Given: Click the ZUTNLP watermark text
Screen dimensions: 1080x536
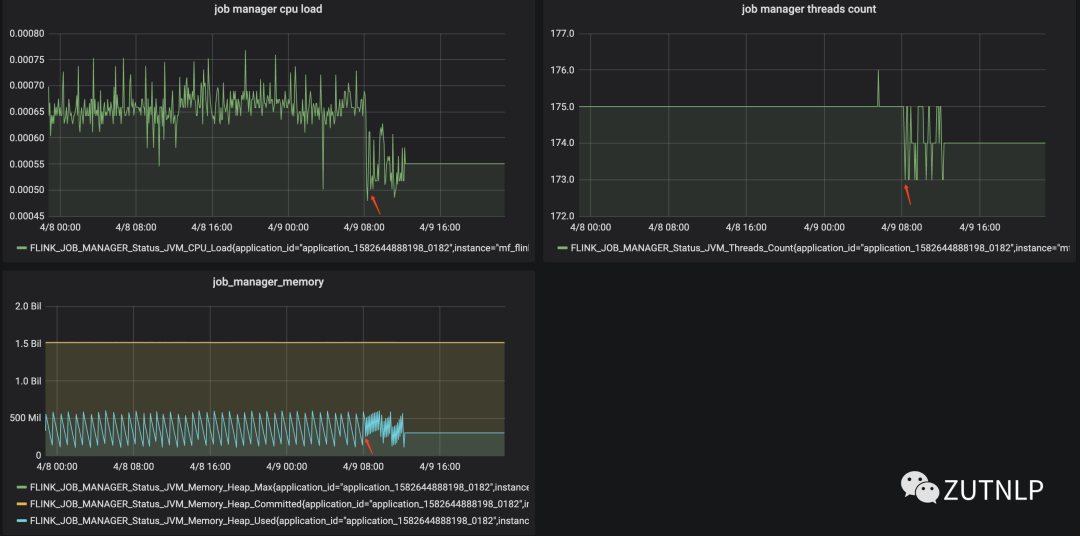Looking at the screenshot, I should tap(993, 488).
